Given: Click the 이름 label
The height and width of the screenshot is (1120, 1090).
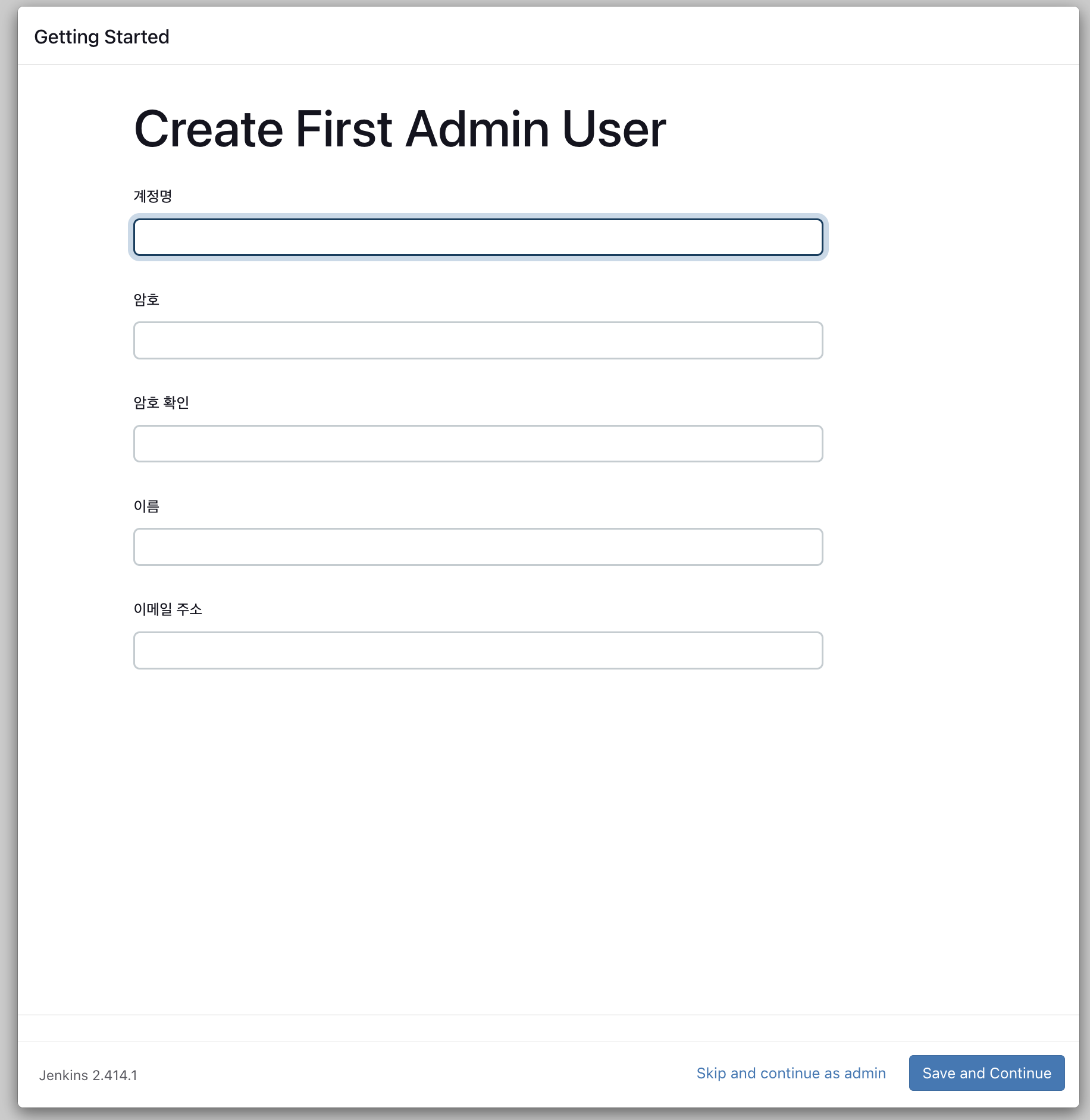Looking at the screenshot, I should [x=146, y=506].
